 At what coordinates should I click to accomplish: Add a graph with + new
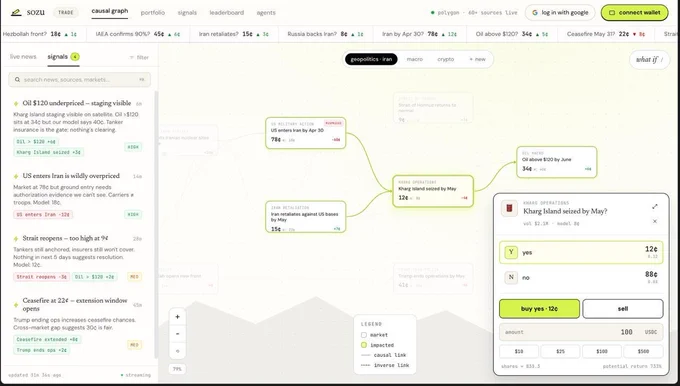pos(477,59)
